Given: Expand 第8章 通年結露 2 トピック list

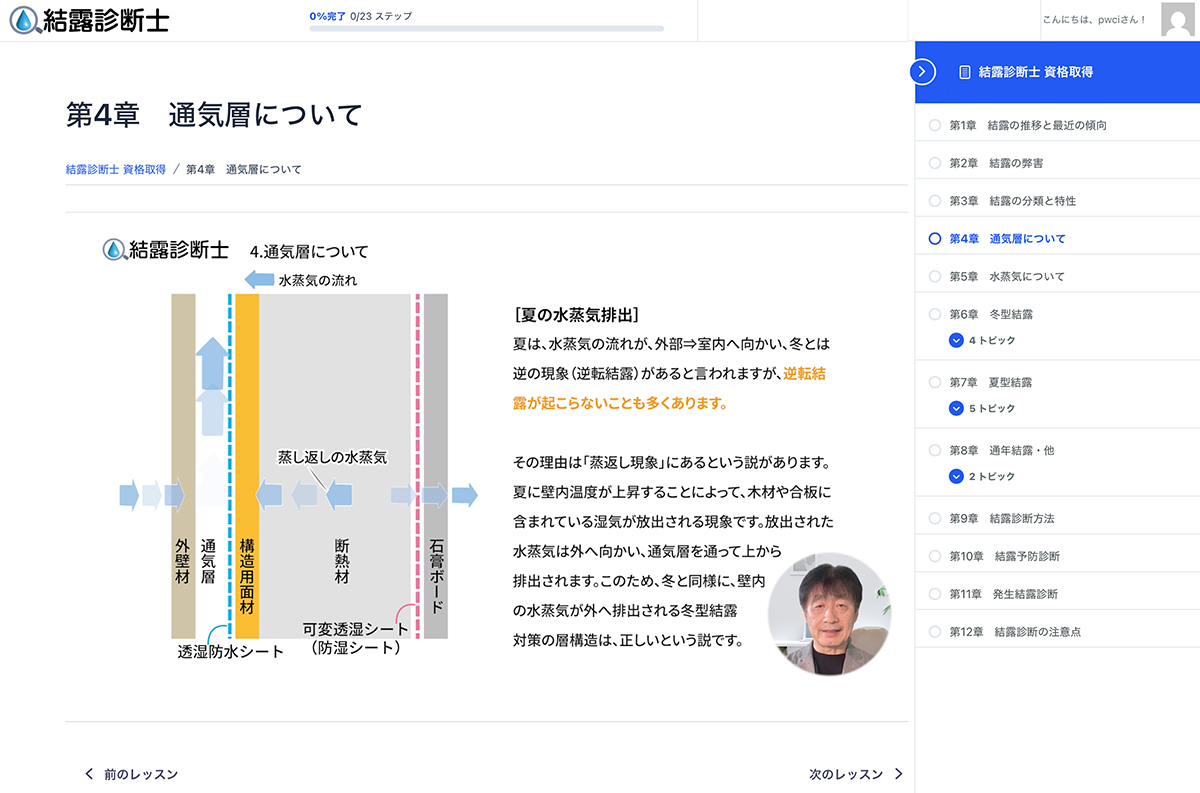Looking at the screenshot, I should coord(957,477).
